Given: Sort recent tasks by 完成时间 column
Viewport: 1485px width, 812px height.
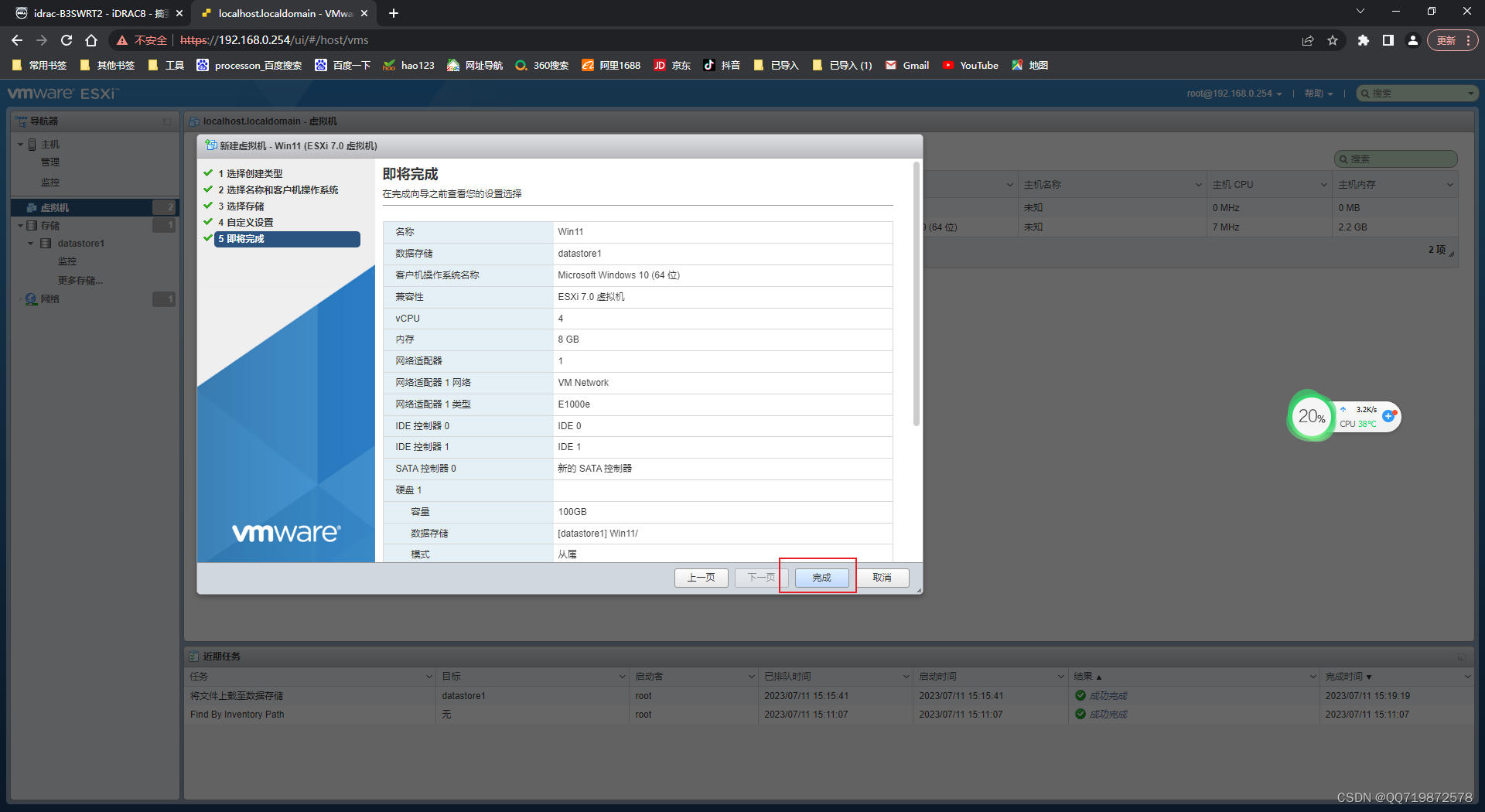Looking at the screenshot, I should [x=1343, y=677].
